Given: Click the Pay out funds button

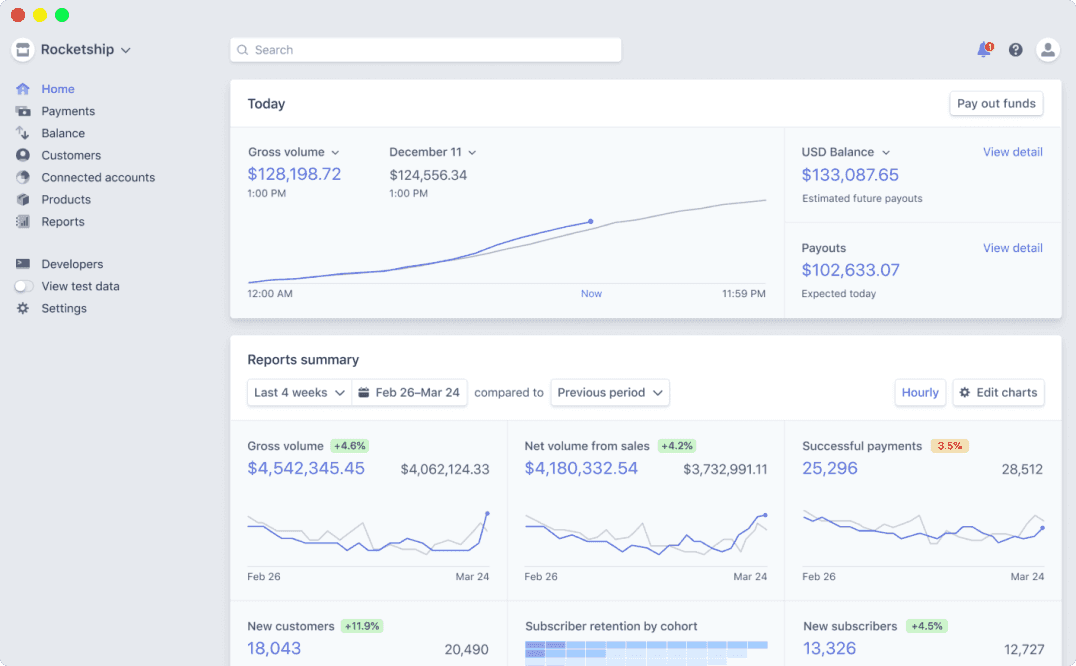Looking at the screenshot, I should tap(995, 104).
